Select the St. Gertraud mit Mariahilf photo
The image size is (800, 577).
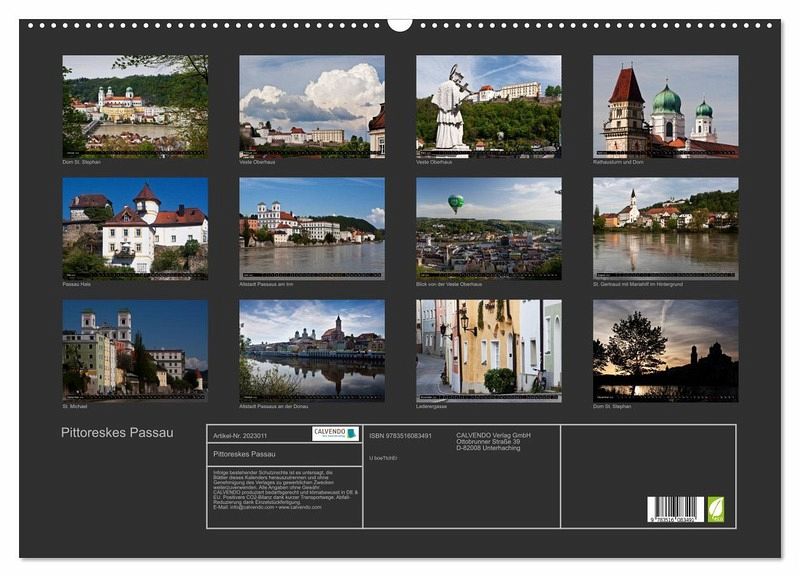pyautogui.click(x=665, y=228)
